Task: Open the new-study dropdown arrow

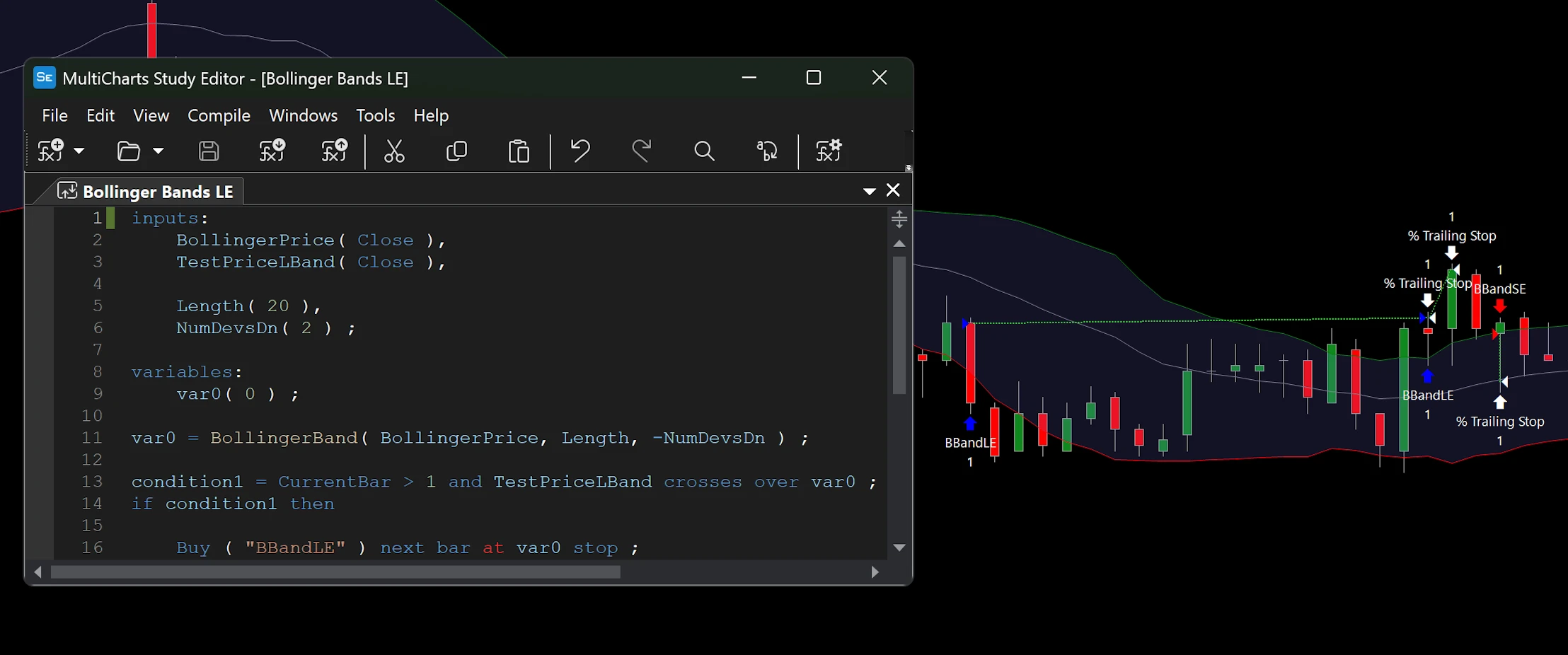Action: point(80,151)
